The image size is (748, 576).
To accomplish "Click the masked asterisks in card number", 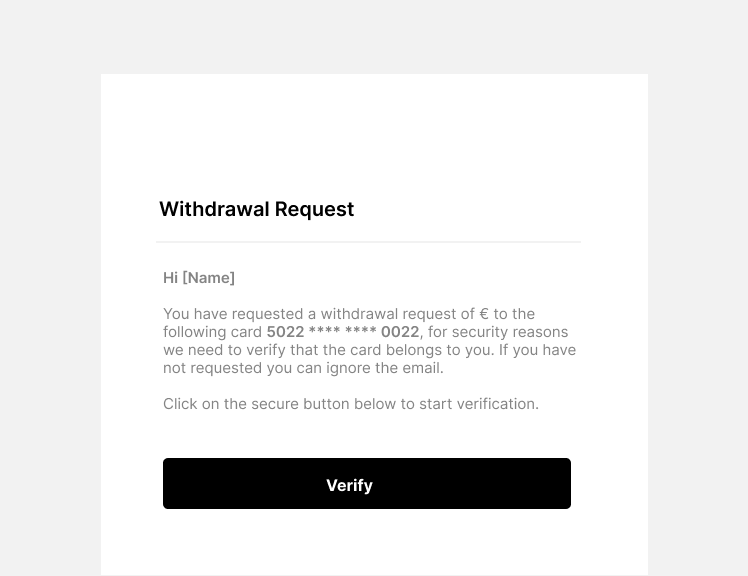I will (343, 331).
